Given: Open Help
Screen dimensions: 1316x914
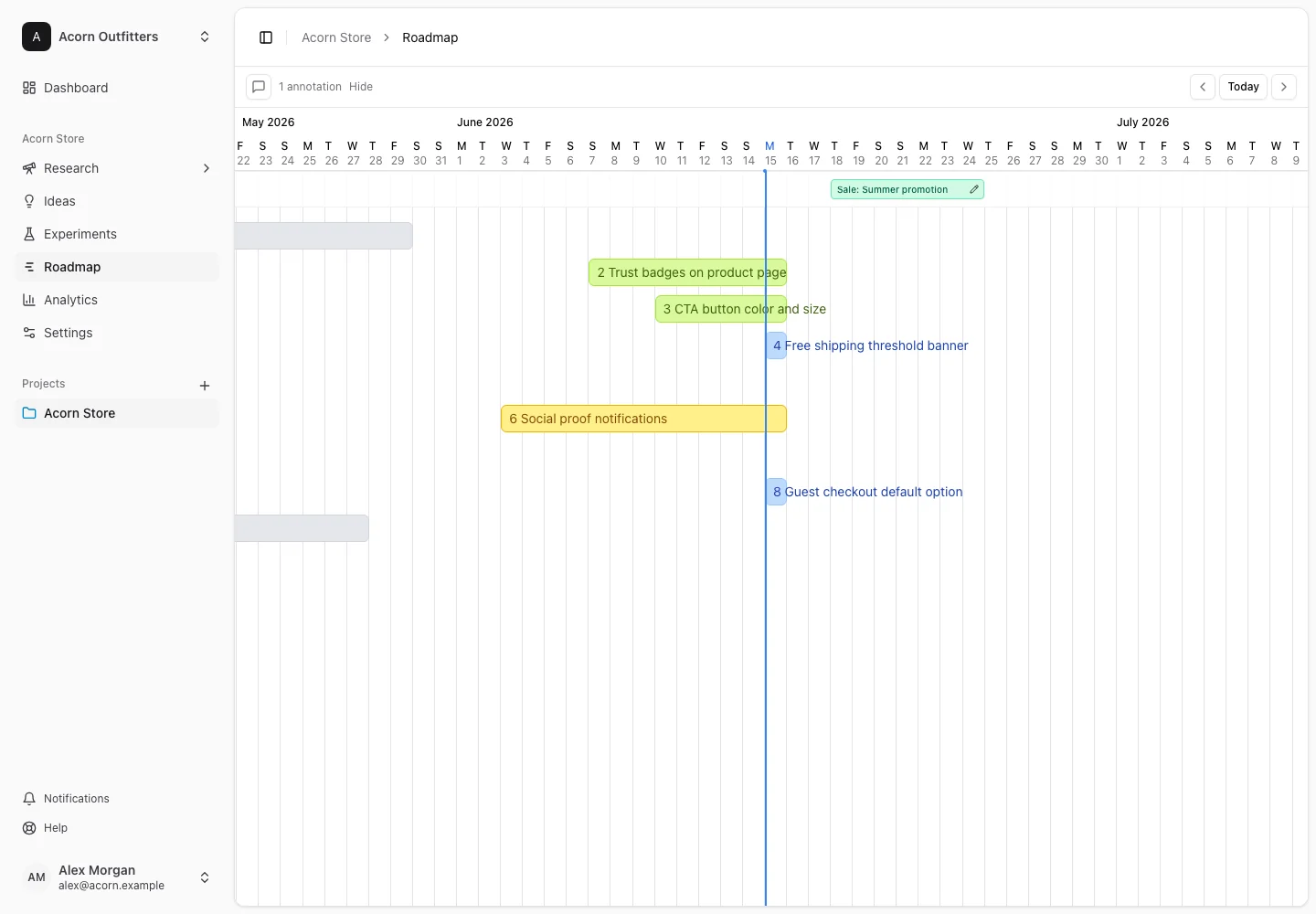Looking at the screenshot, I should pyautogui.click(x=117, y=828).
